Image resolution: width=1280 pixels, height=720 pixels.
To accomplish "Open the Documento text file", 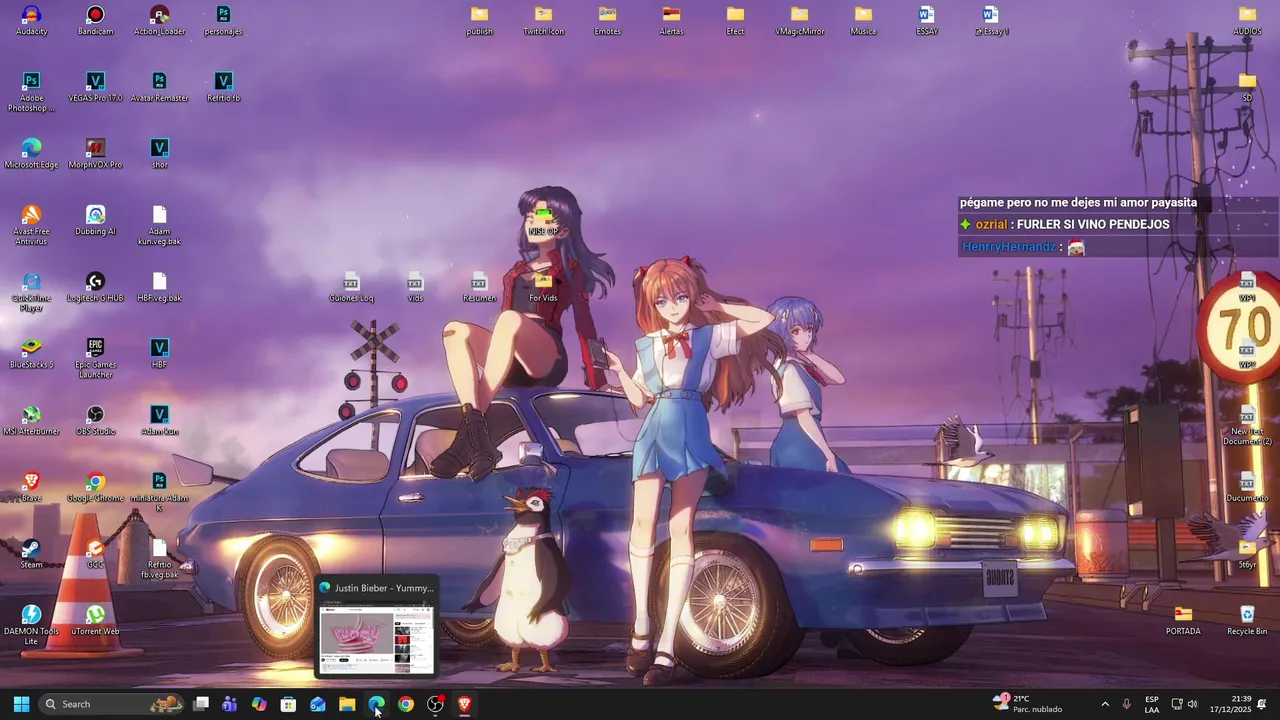I will pos(1247,488).
